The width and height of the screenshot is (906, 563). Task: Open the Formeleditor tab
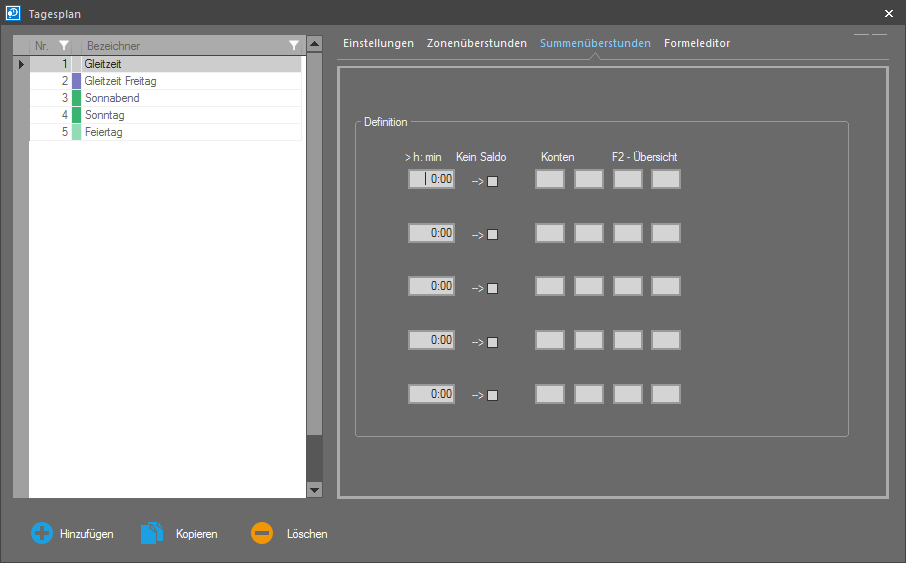click(697, 44)
